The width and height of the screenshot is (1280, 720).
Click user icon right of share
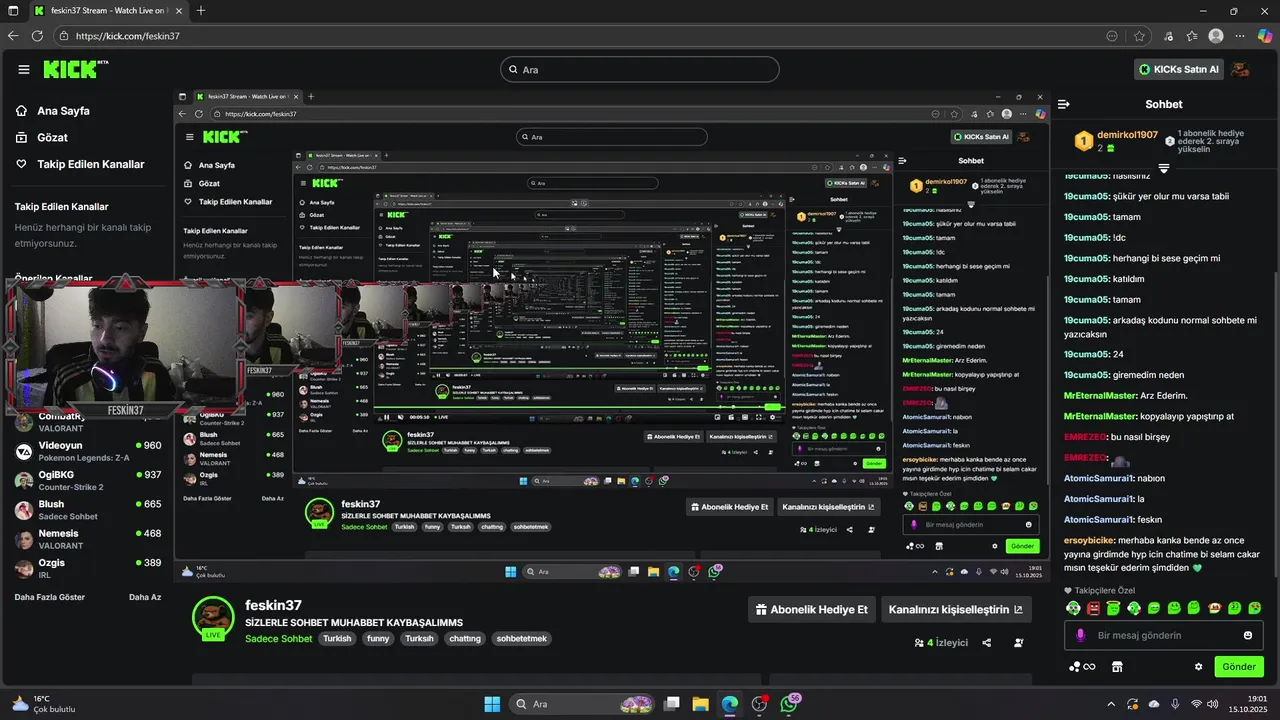pos(1019,643)
